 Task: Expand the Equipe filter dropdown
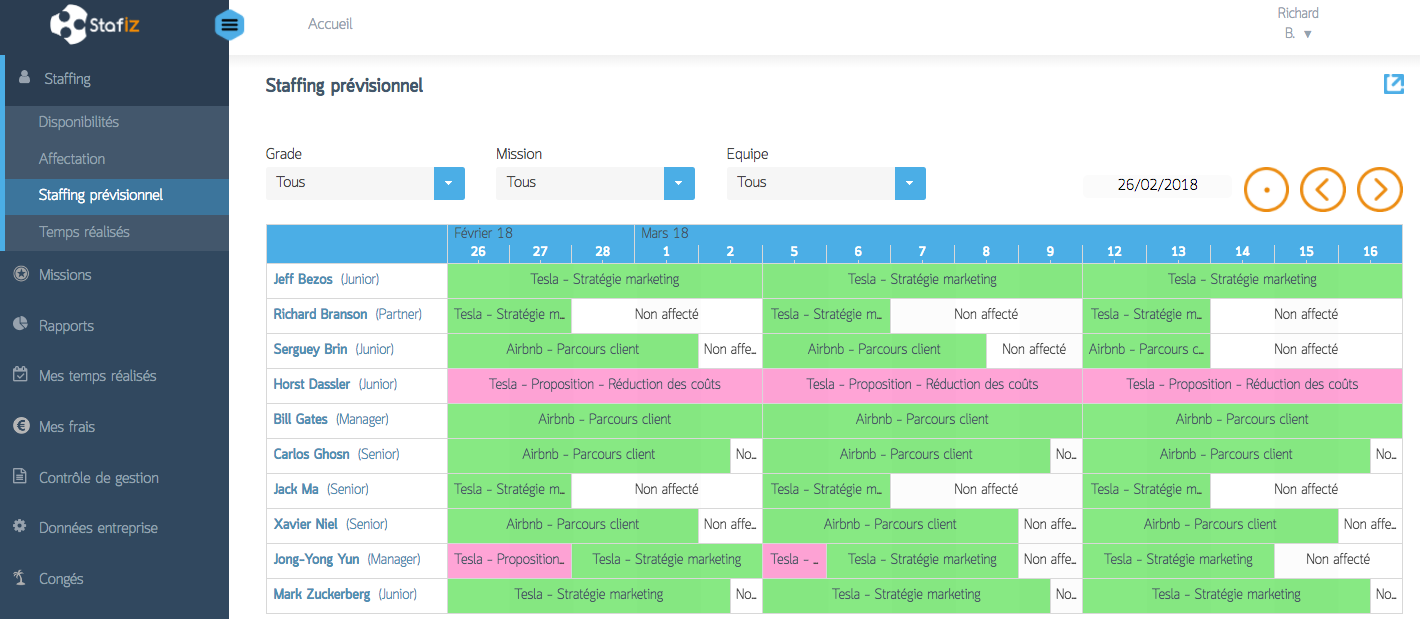pos(910,183)
